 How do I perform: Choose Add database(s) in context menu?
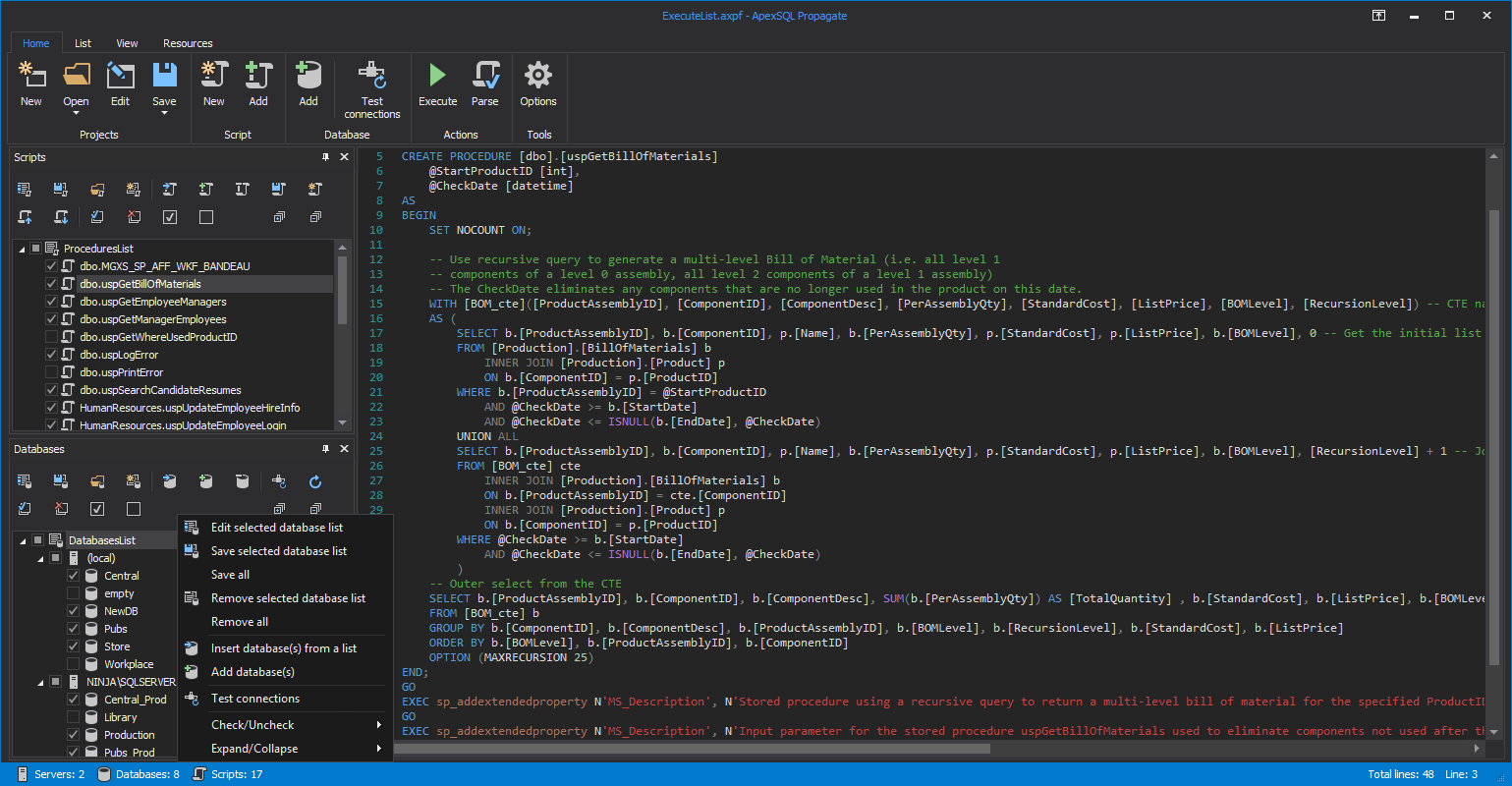pos(285,672)
